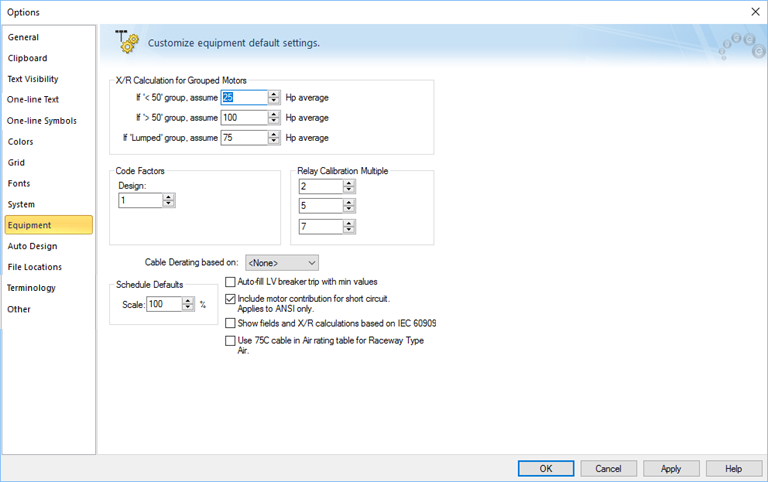Uncheck Include motor contribution for short circuit
The width and height of the screenshot is (768, 482).
231,299
